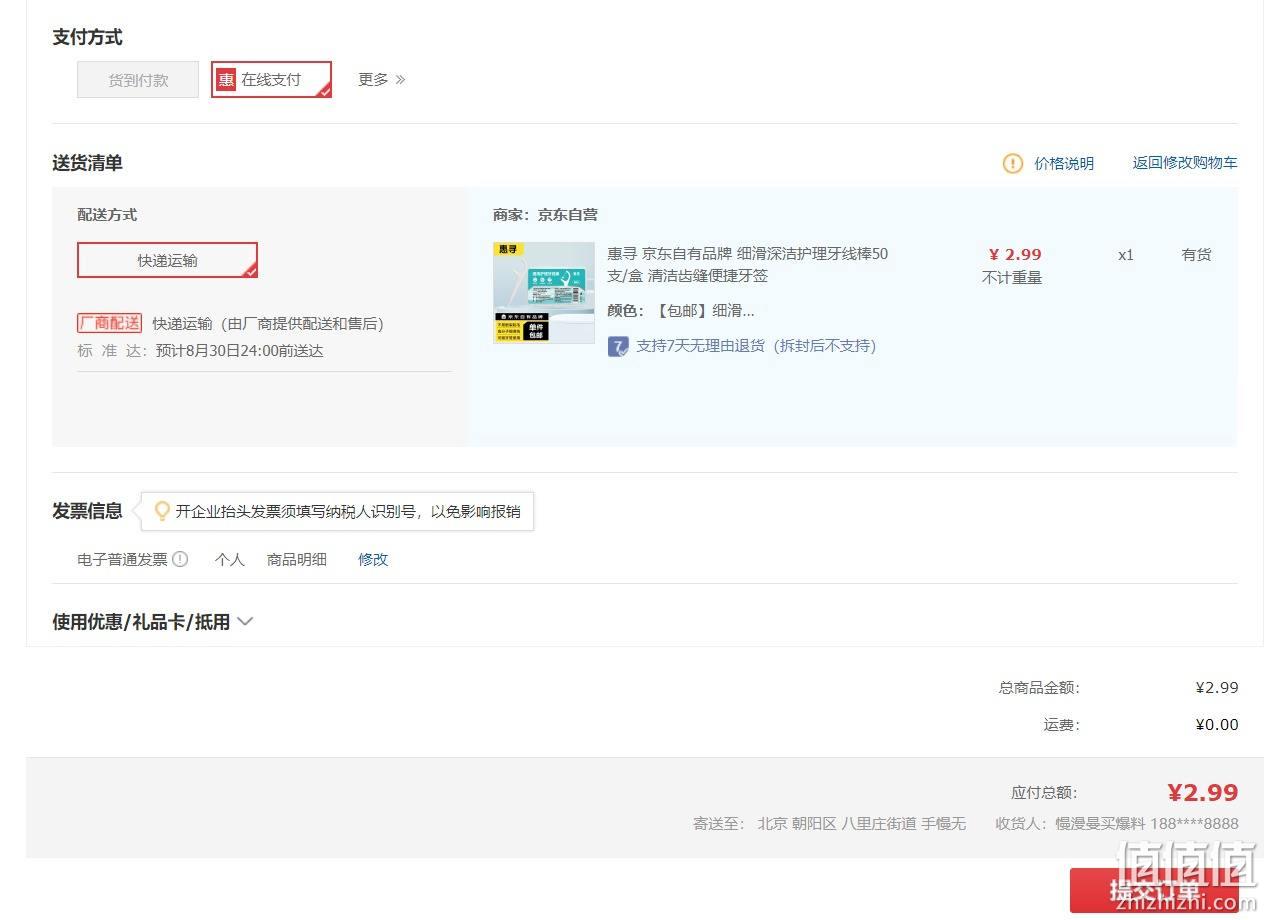Expand 更多 payment methods

[x=381, y=79]
